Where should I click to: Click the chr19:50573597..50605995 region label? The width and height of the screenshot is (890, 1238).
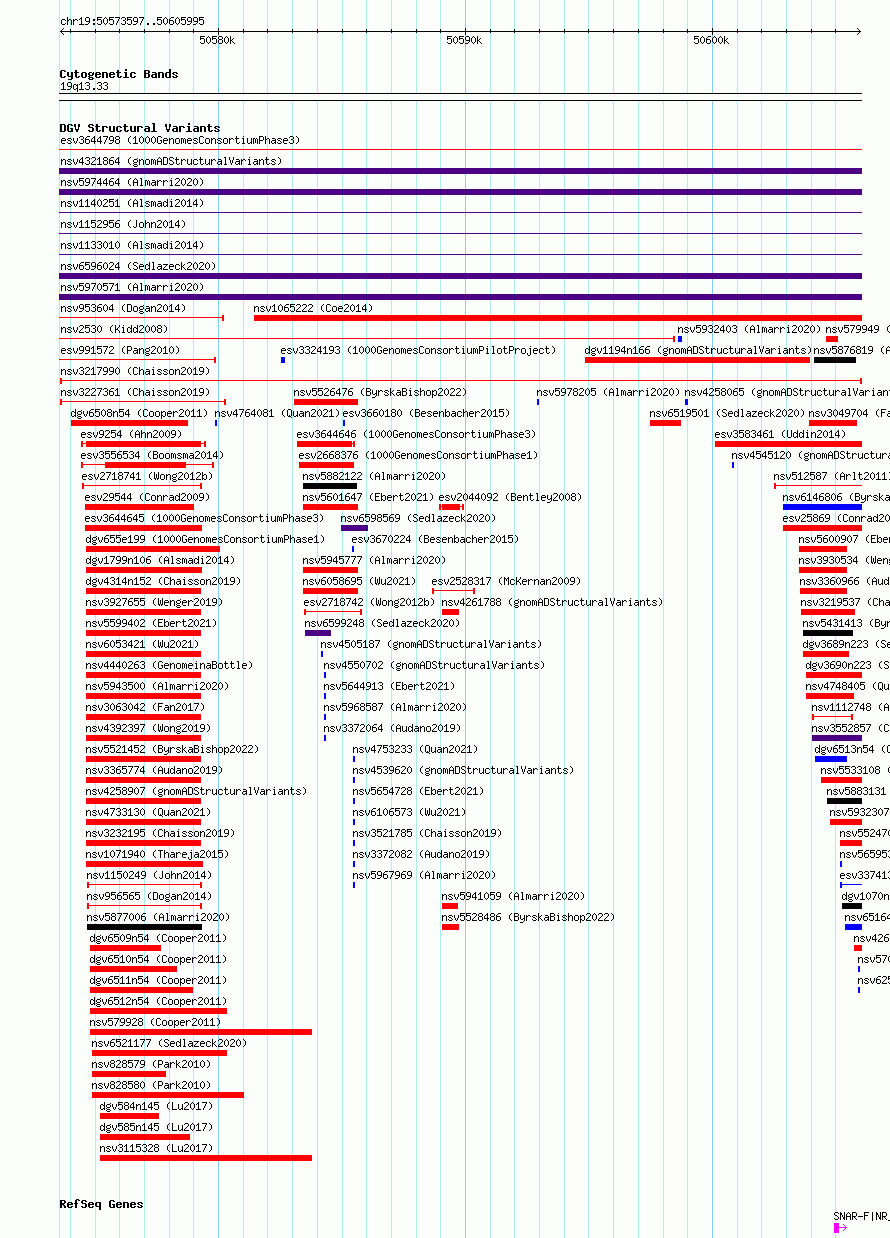tap(132, 21)
